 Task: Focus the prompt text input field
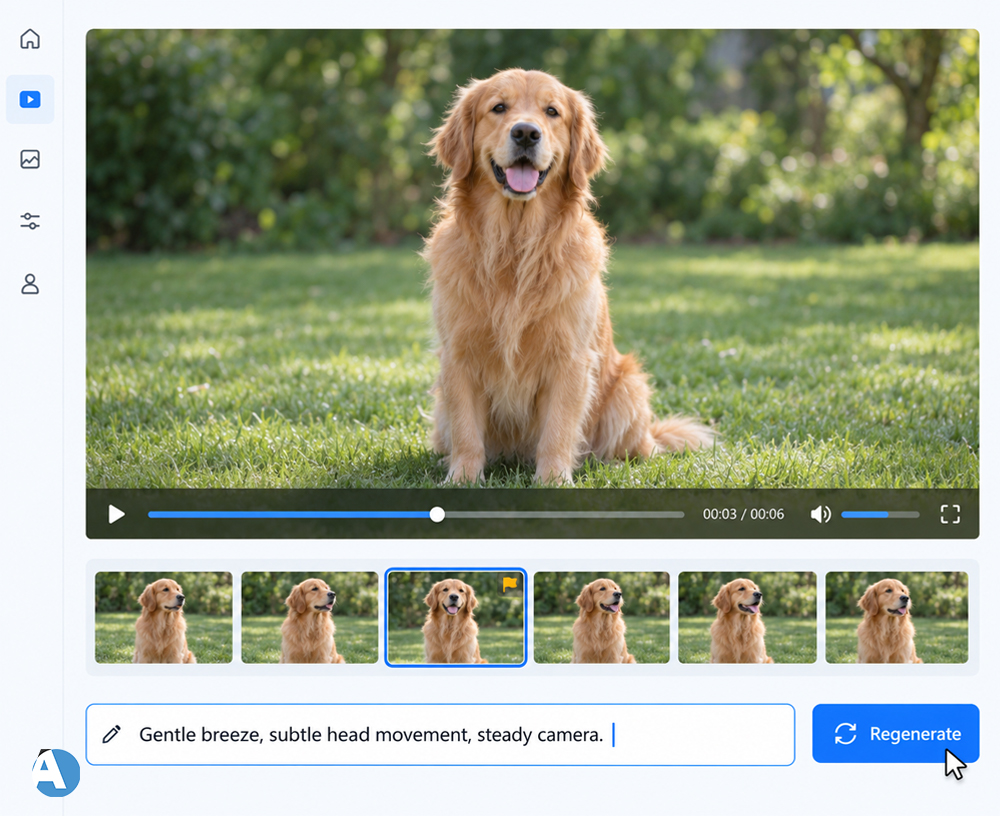coord(440,734)
